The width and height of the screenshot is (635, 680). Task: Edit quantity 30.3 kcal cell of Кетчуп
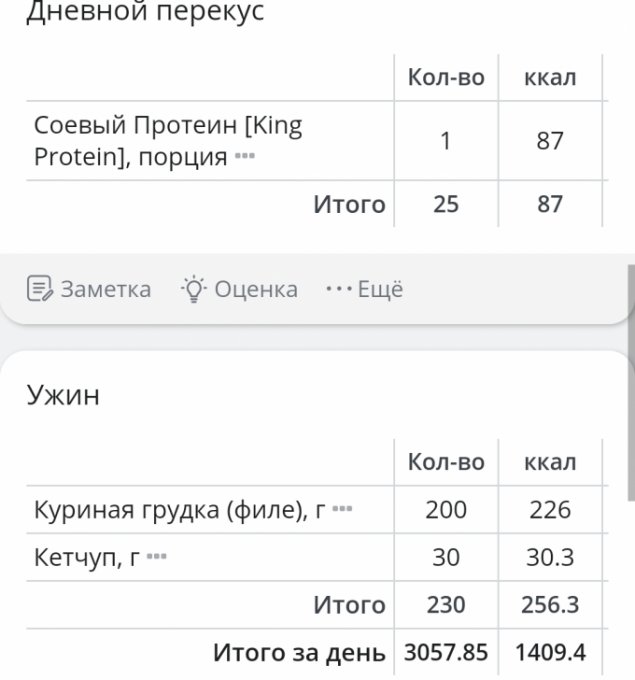pyautogui.click(x=550, y=557)
